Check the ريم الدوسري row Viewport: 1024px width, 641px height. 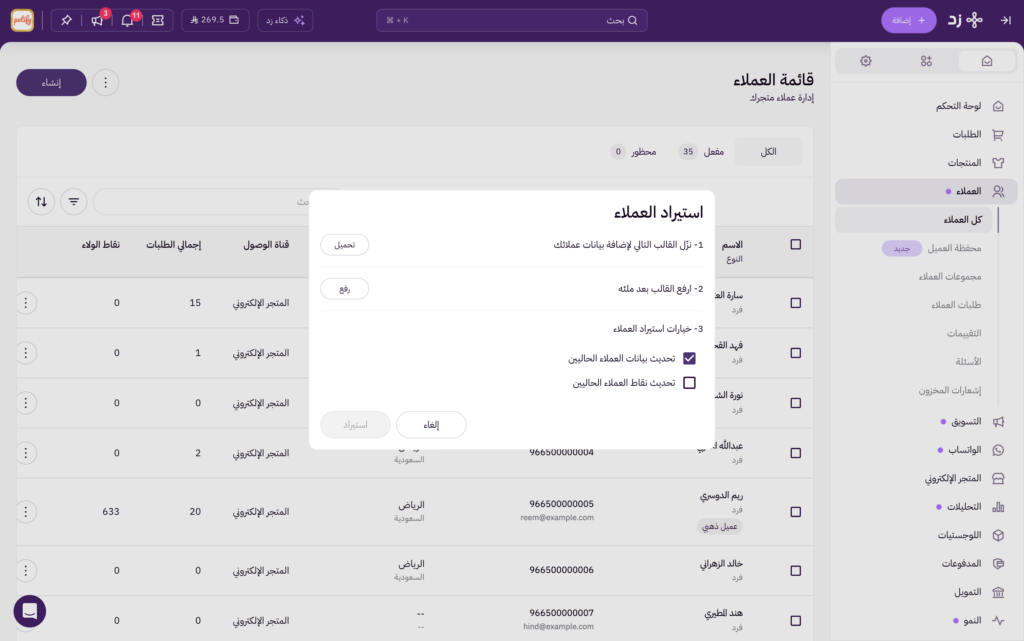click(795, 512)
